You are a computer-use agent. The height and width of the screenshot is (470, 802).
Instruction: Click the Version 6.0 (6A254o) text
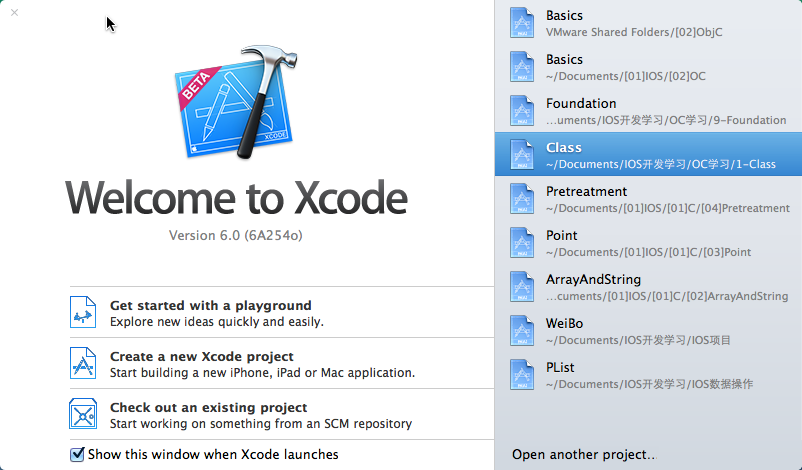[236, 235]
